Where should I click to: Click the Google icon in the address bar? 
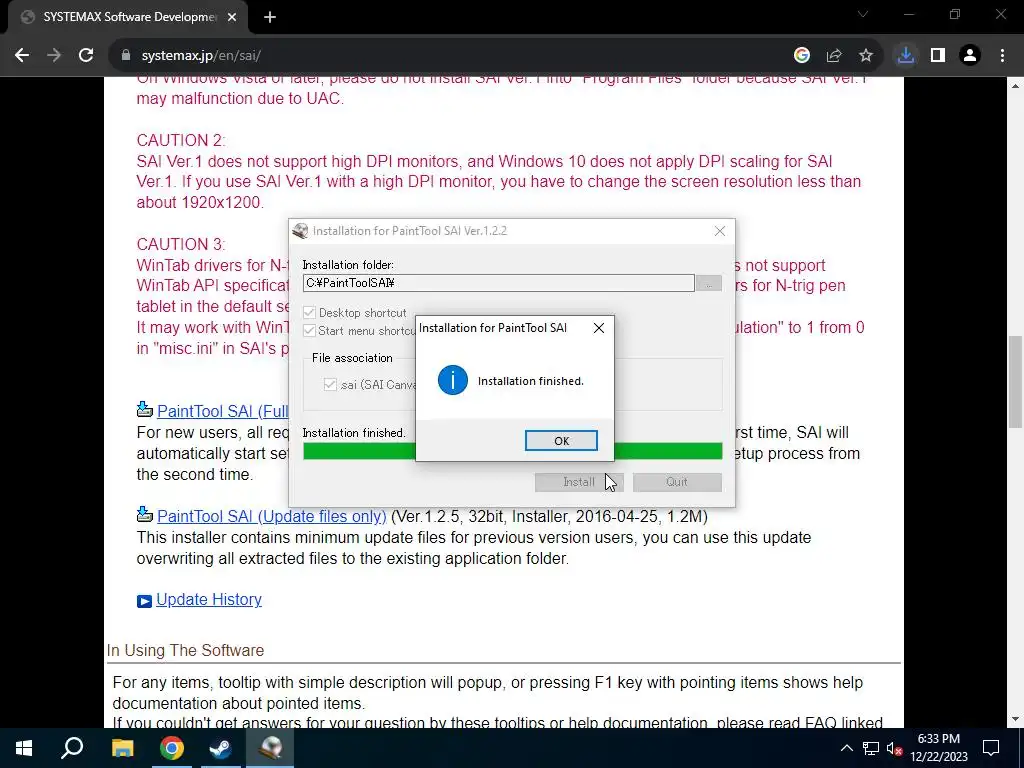(802, 56)
